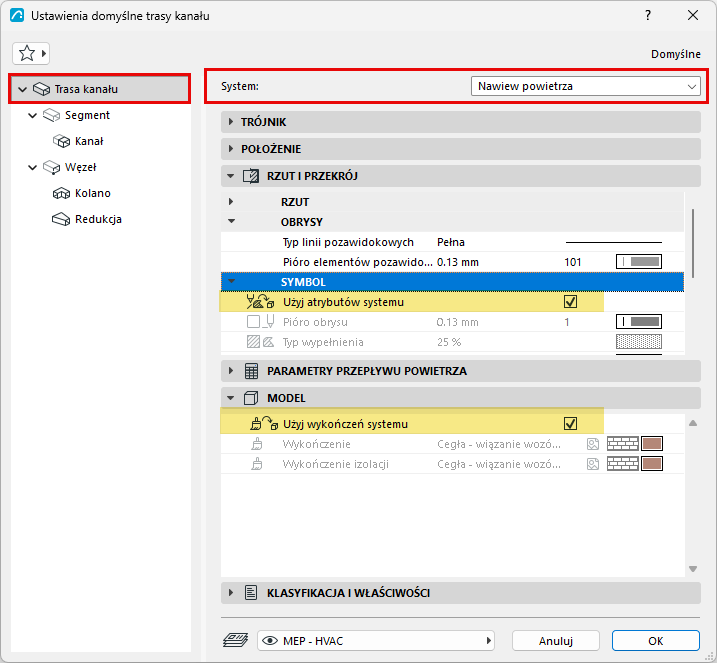717x663 pixels.
Task: Open the help question mark
Action: tap(648, 16)
